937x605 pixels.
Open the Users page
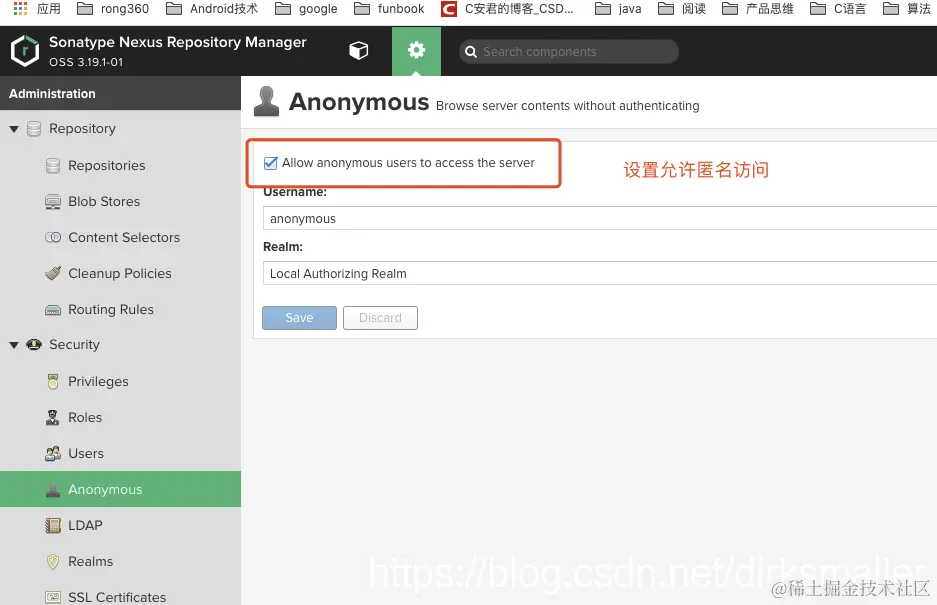coord(85,453)
